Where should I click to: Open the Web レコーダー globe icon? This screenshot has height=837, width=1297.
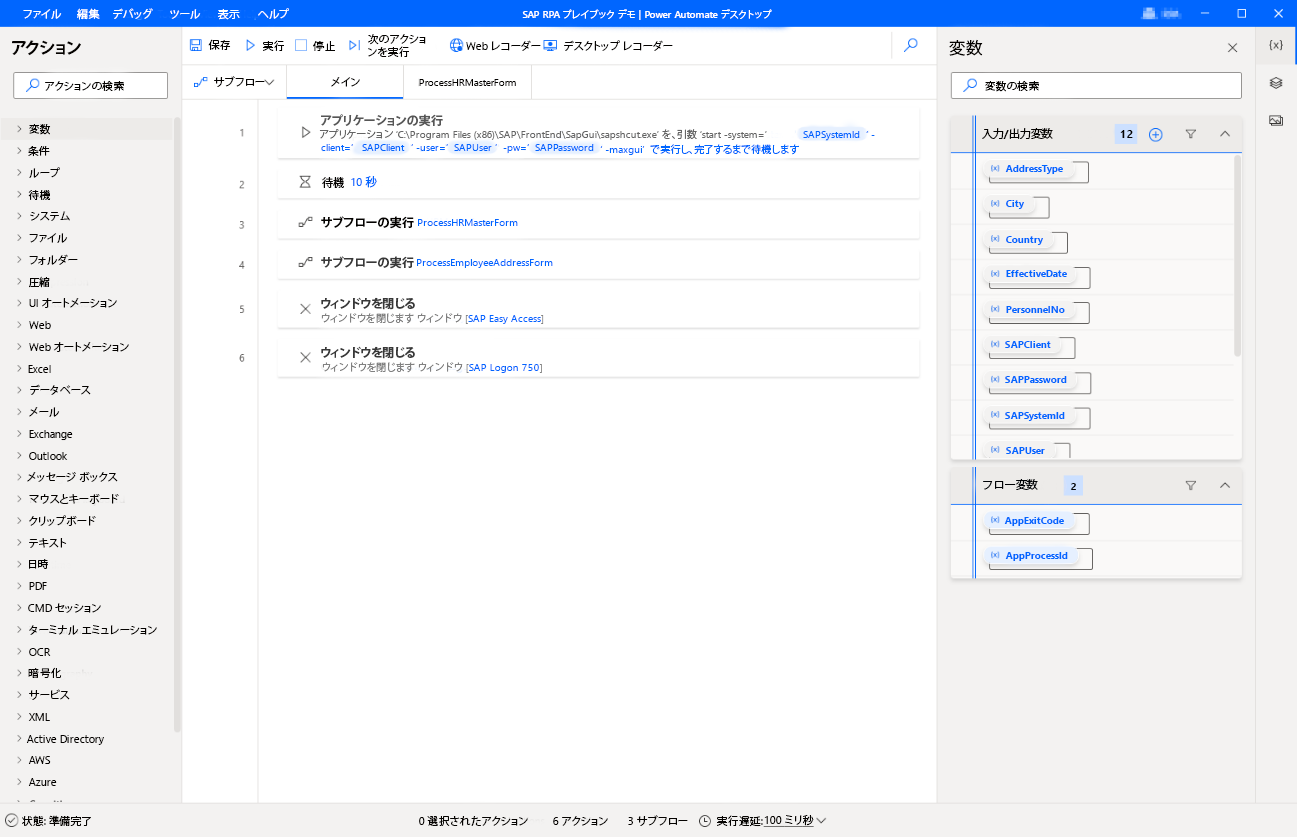(457, 45)
